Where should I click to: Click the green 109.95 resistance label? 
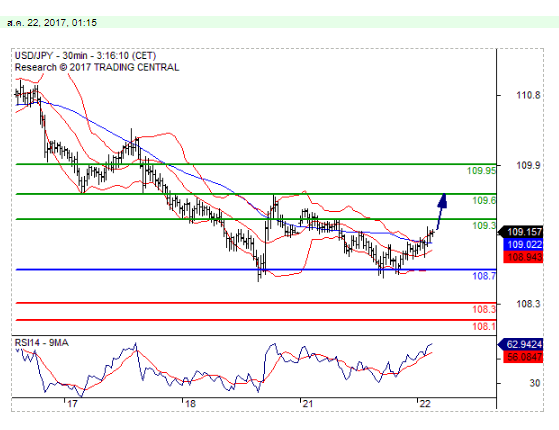coord(481,171)
